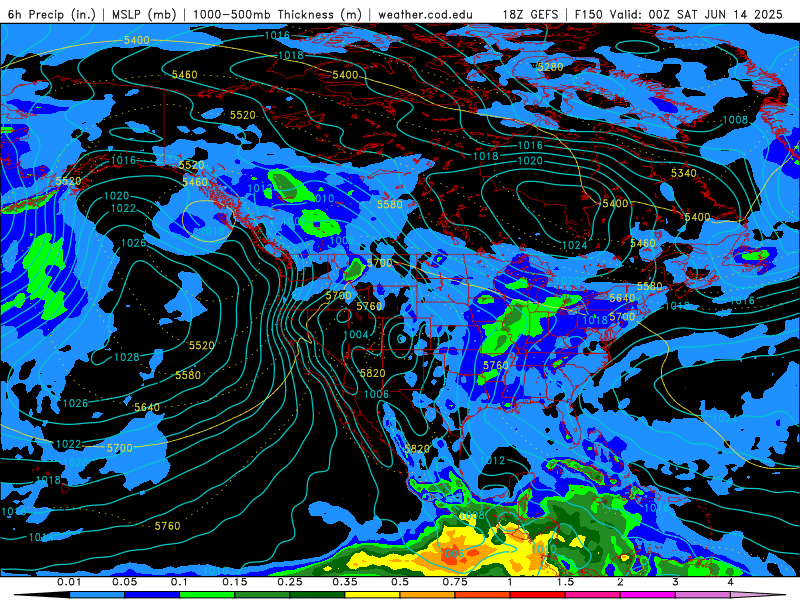800x600 pixels.
Task: Select the lavender 3–4 legend swatch
Action: pos(703,595)
